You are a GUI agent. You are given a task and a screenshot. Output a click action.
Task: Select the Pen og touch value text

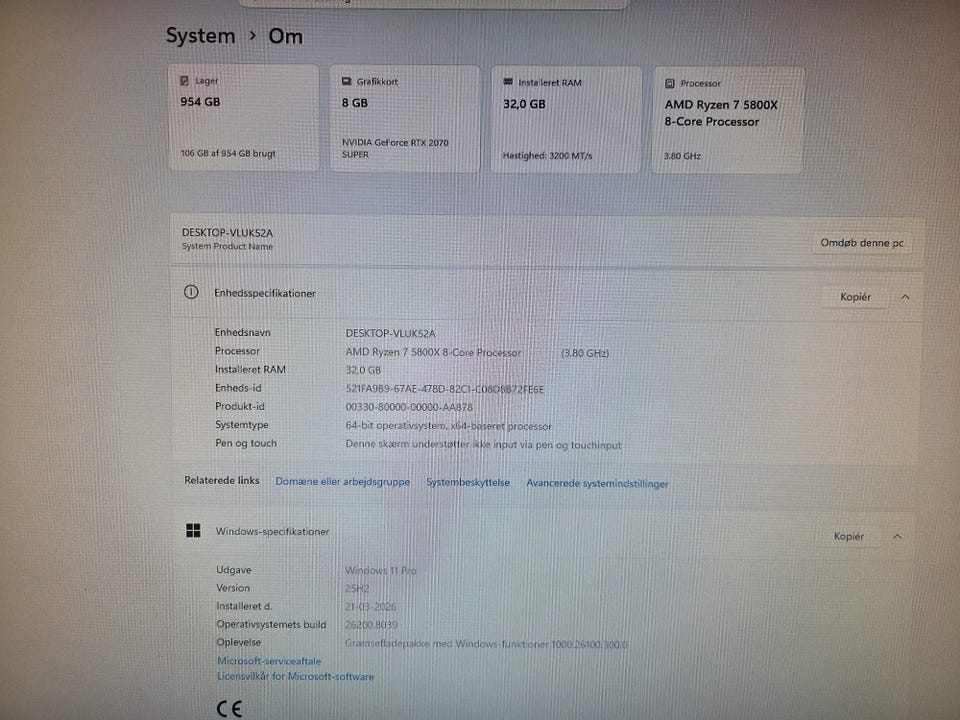(483, 444)
